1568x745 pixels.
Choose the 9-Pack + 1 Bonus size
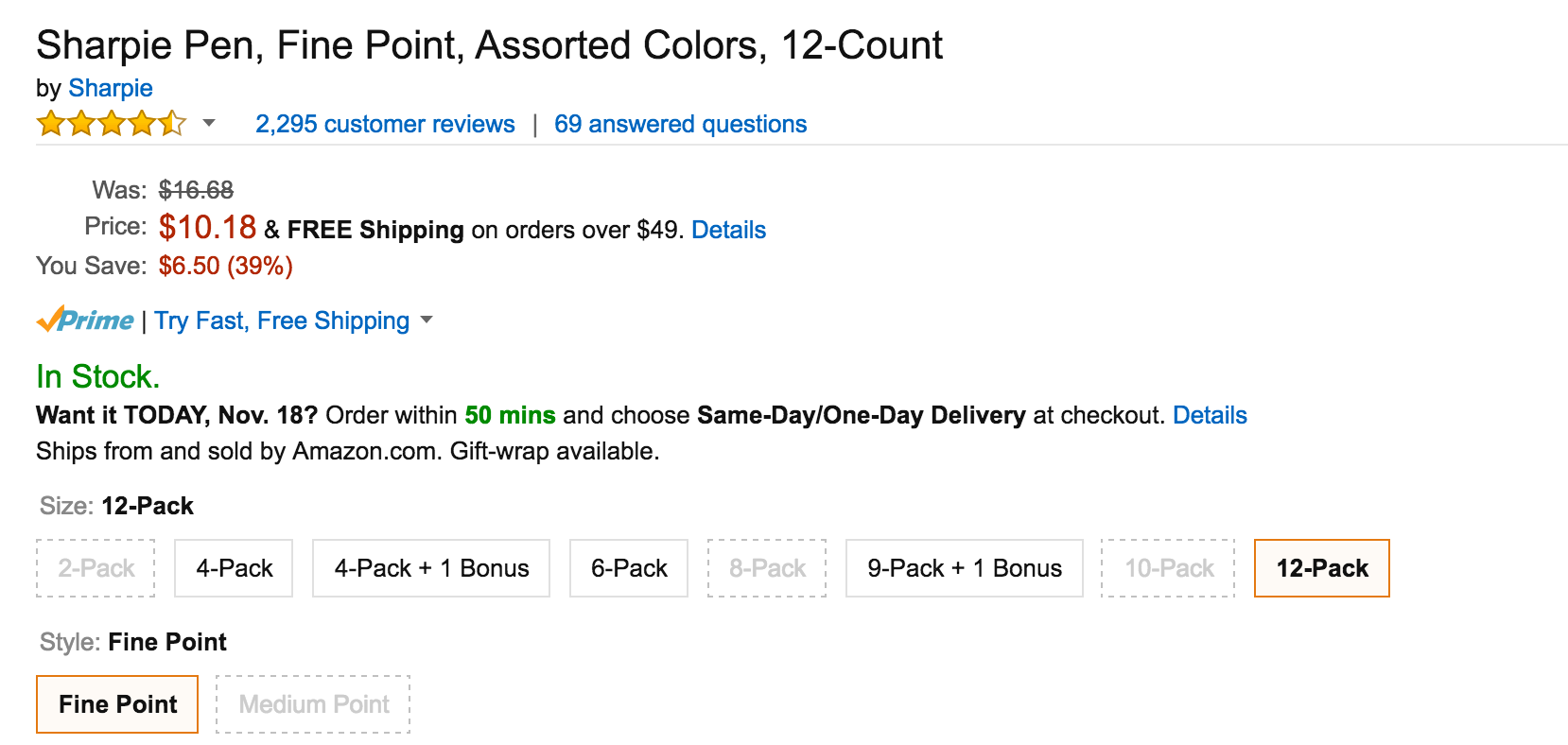click(965, 568)
